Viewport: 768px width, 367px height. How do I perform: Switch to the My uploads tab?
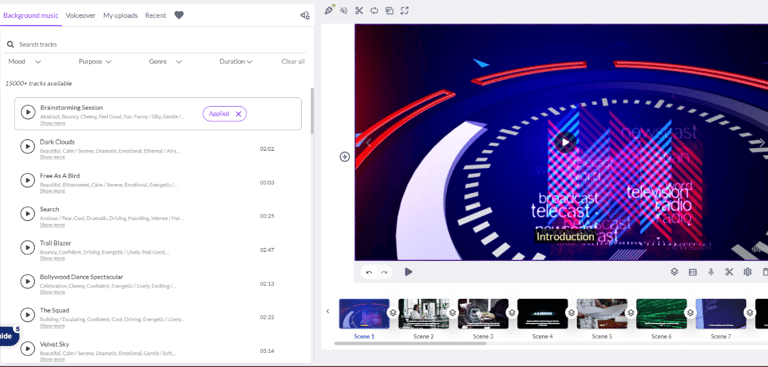click(120, 16)
